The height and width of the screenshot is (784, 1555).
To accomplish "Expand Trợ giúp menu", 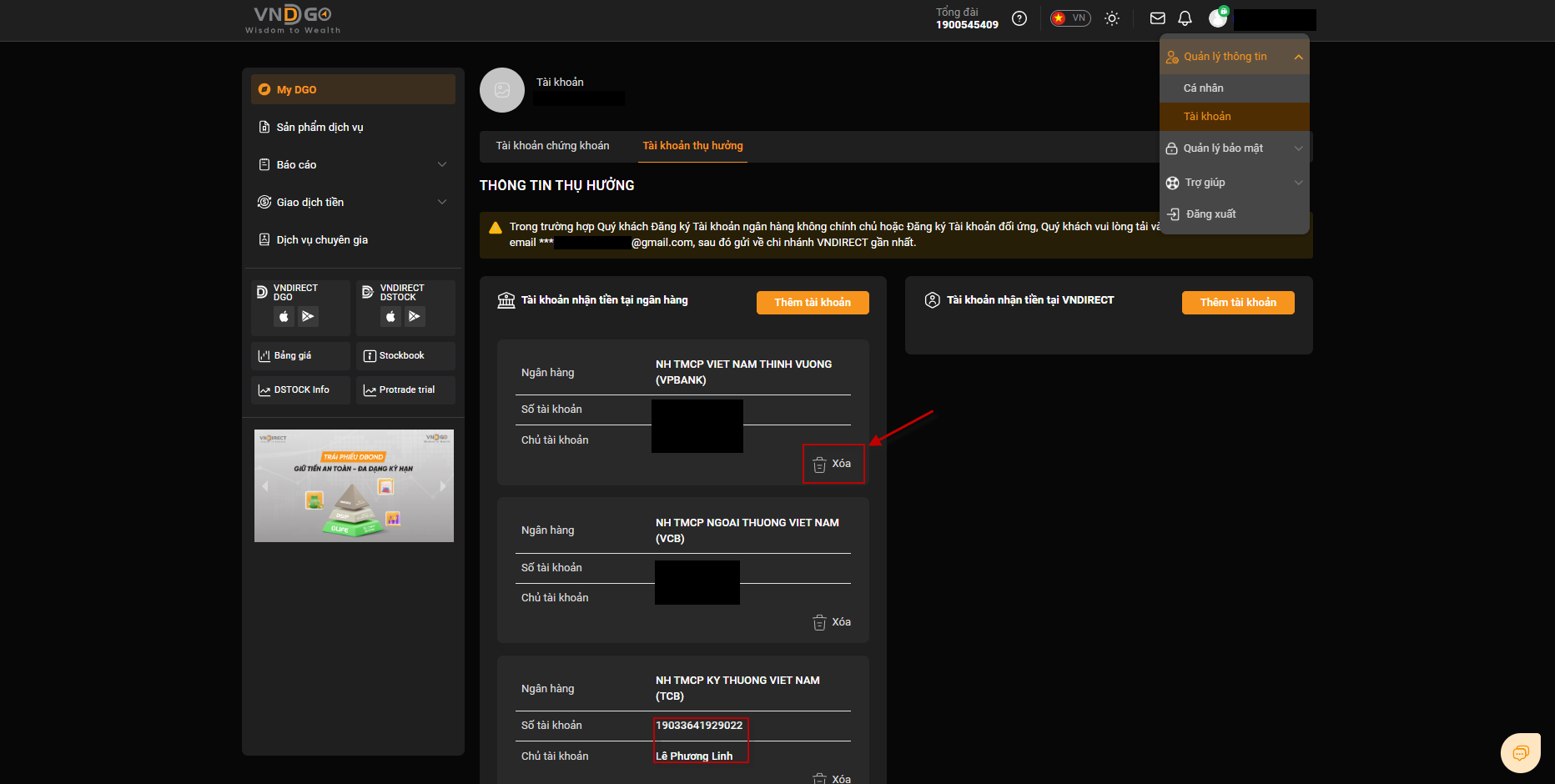I will pos(1235,183).
